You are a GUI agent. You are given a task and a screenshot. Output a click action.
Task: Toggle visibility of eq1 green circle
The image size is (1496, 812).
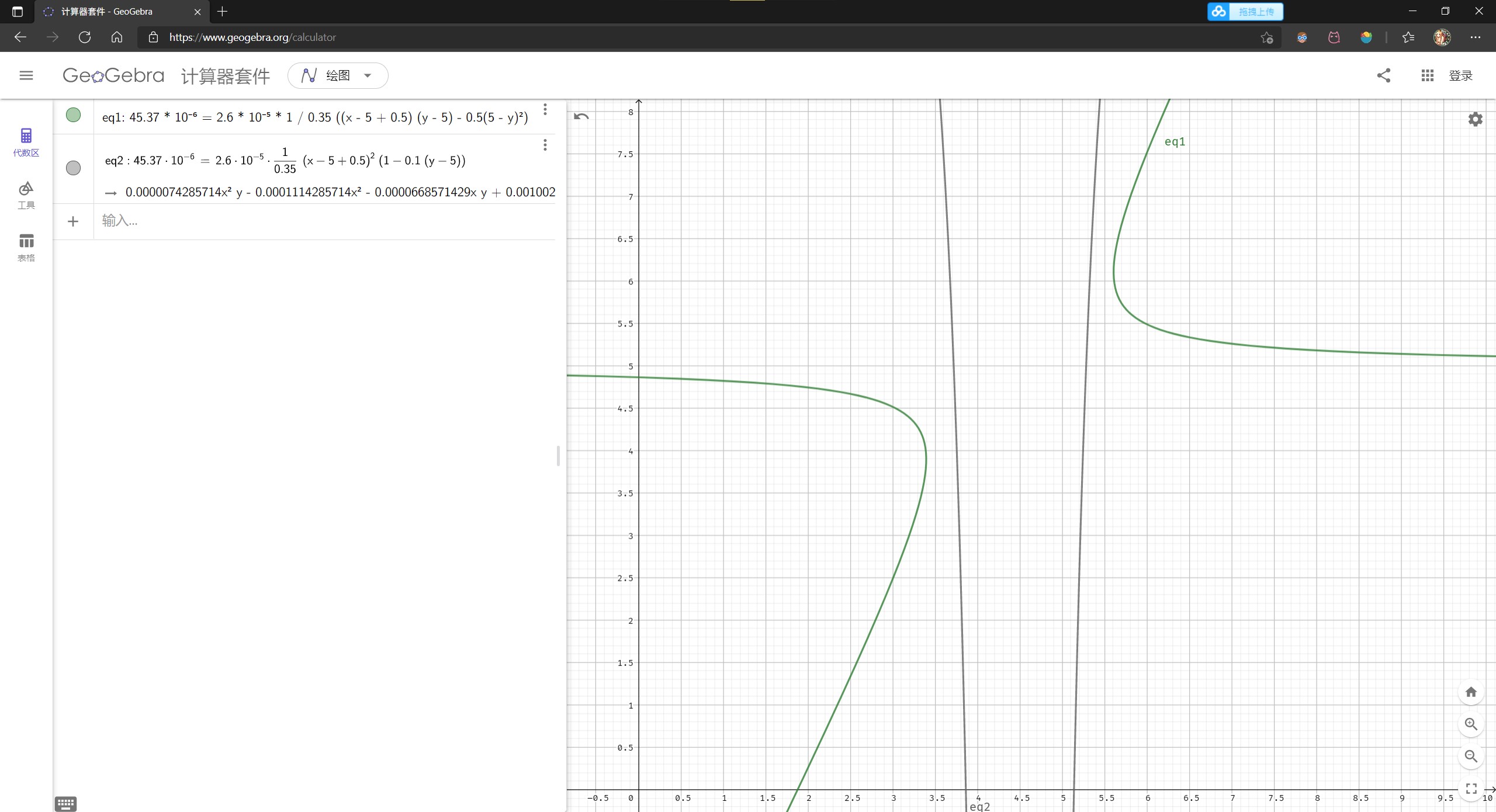tap(73, 115)
